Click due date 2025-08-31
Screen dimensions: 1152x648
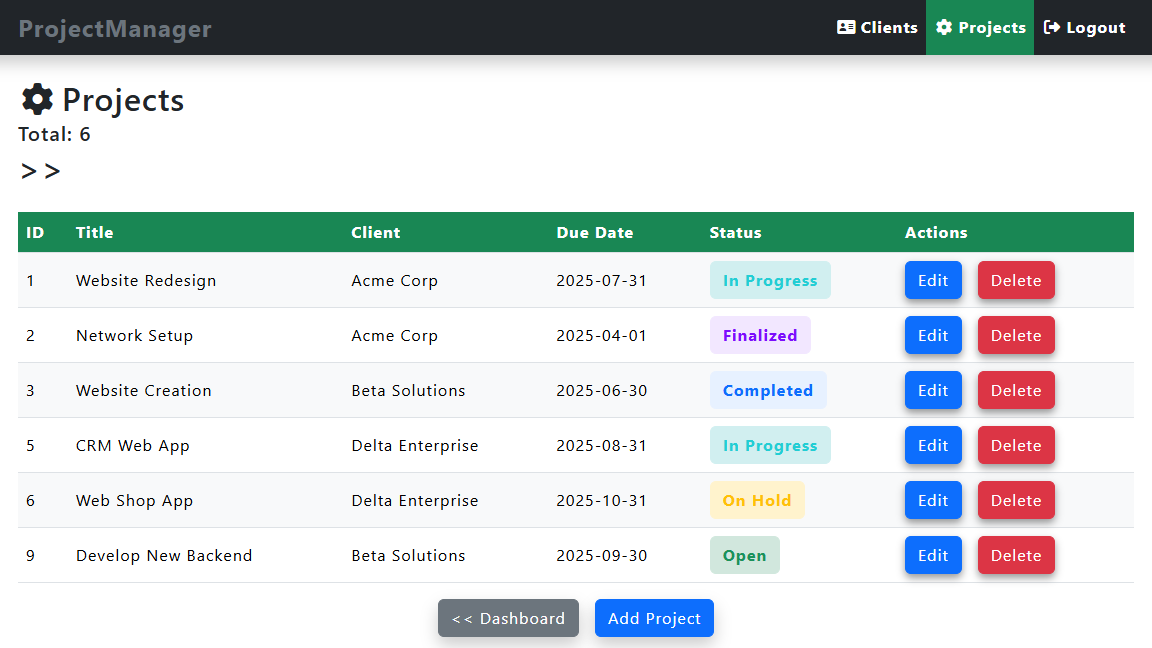(x=602, y=445)
